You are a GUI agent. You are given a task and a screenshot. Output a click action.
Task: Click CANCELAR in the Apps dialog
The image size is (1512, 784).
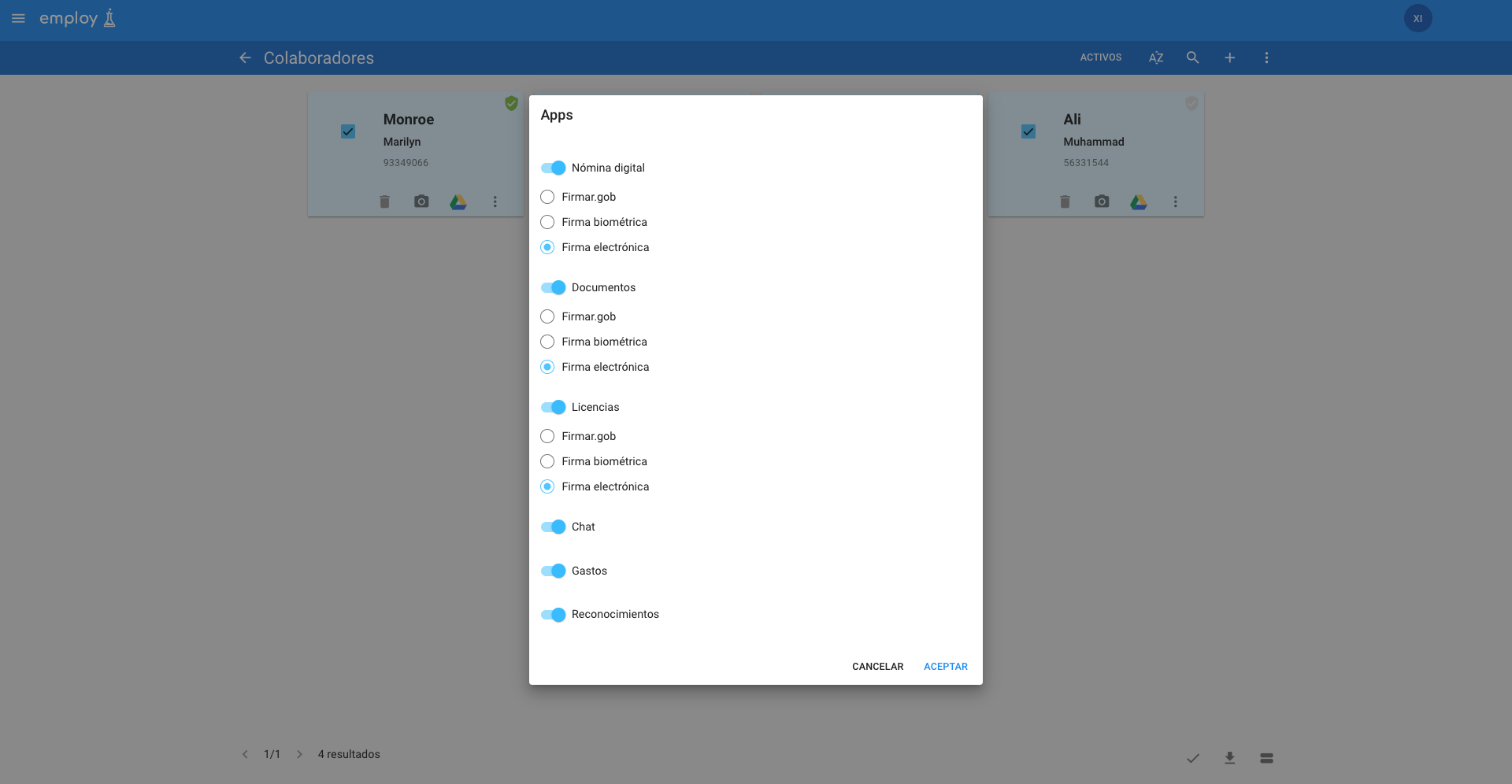click(x=877, y=667)
